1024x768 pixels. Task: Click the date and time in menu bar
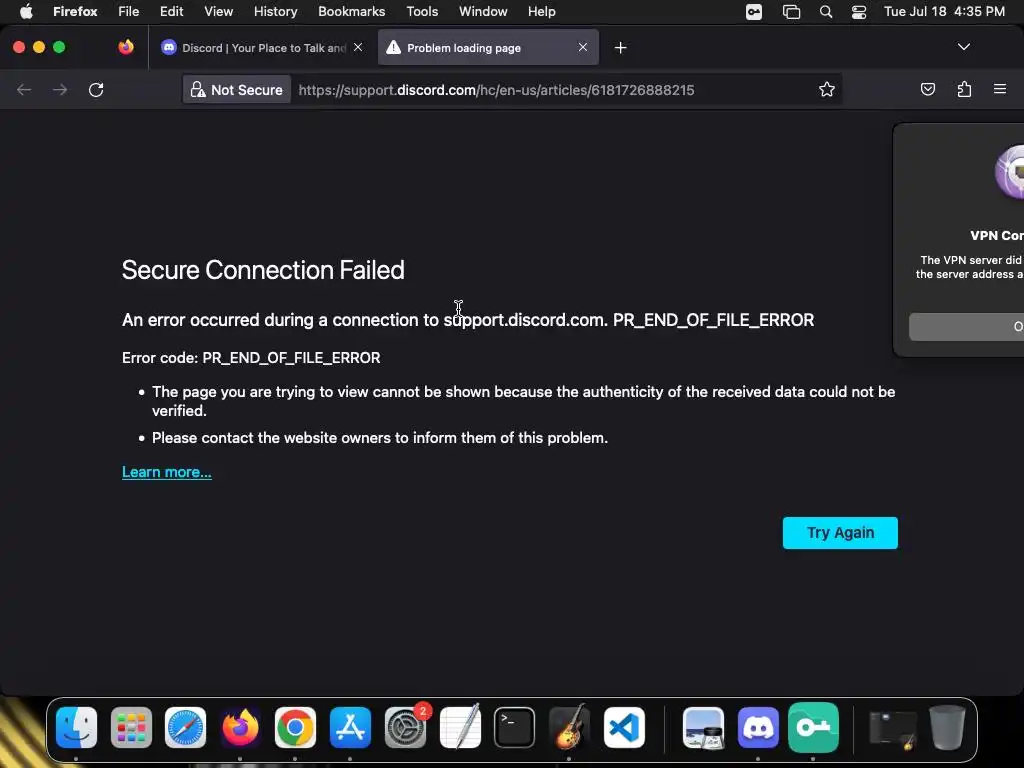coord(944,11)
